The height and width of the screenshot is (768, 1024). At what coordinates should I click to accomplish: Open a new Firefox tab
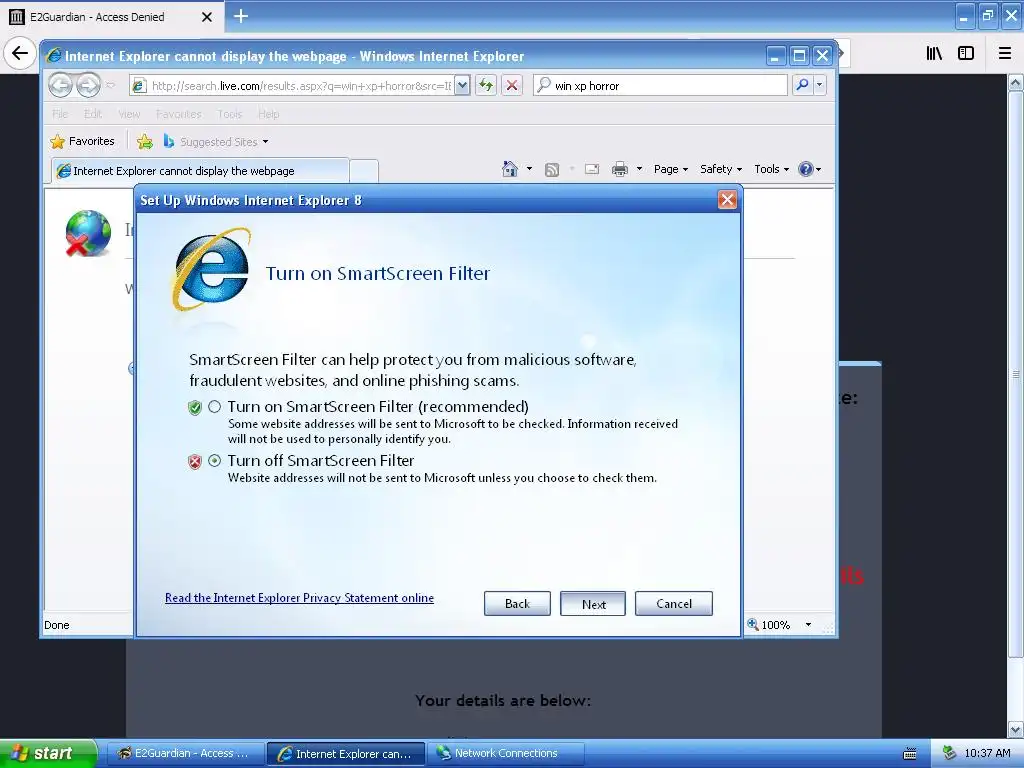(241, 16)
